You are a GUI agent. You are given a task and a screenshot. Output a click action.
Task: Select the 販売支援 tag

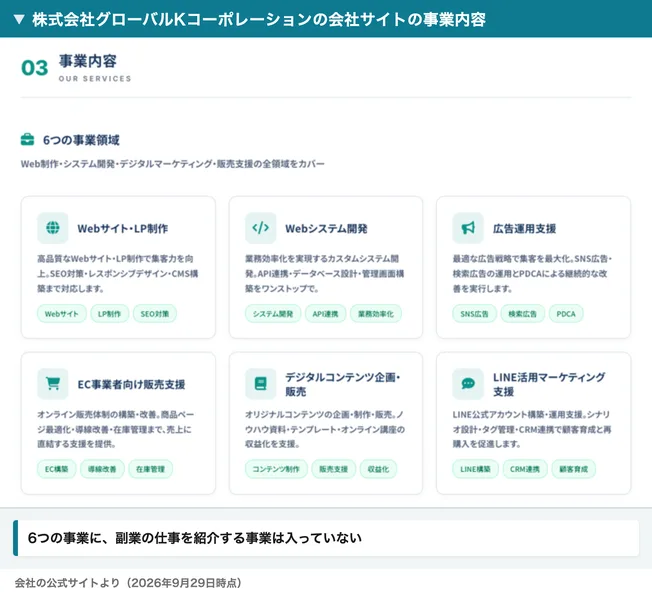point(333,469)
